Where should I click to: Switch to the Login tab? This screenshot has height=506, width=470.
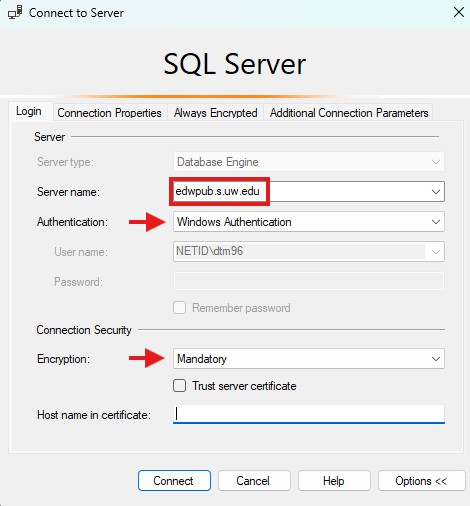[x=29, y=111]
